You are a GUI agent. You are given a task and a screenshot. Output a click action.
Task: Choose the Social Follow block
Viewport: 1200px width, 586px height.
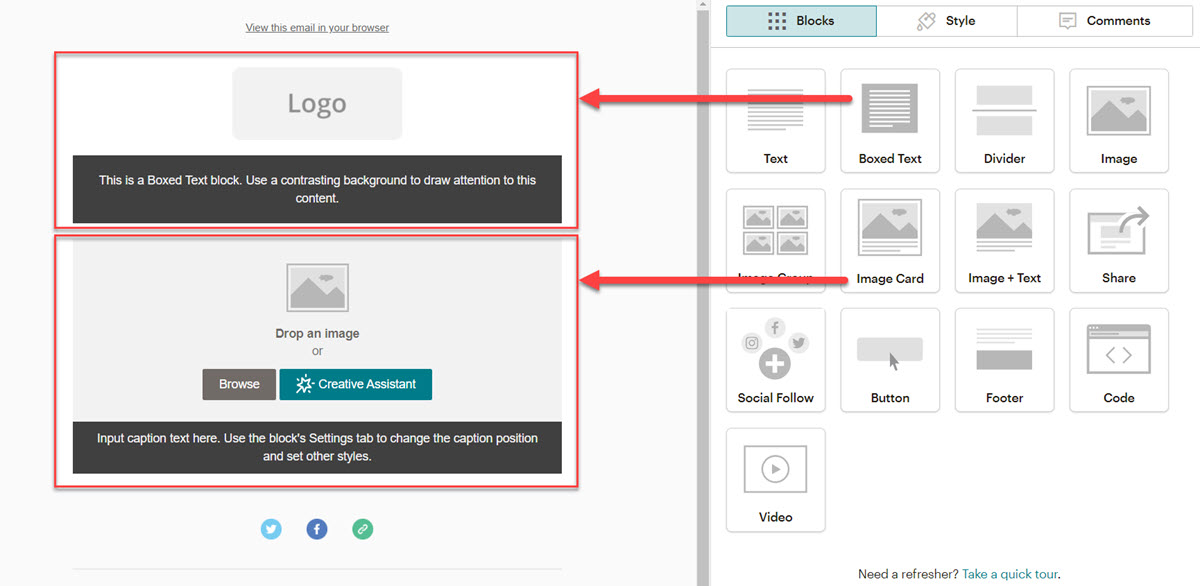(776, 360)
